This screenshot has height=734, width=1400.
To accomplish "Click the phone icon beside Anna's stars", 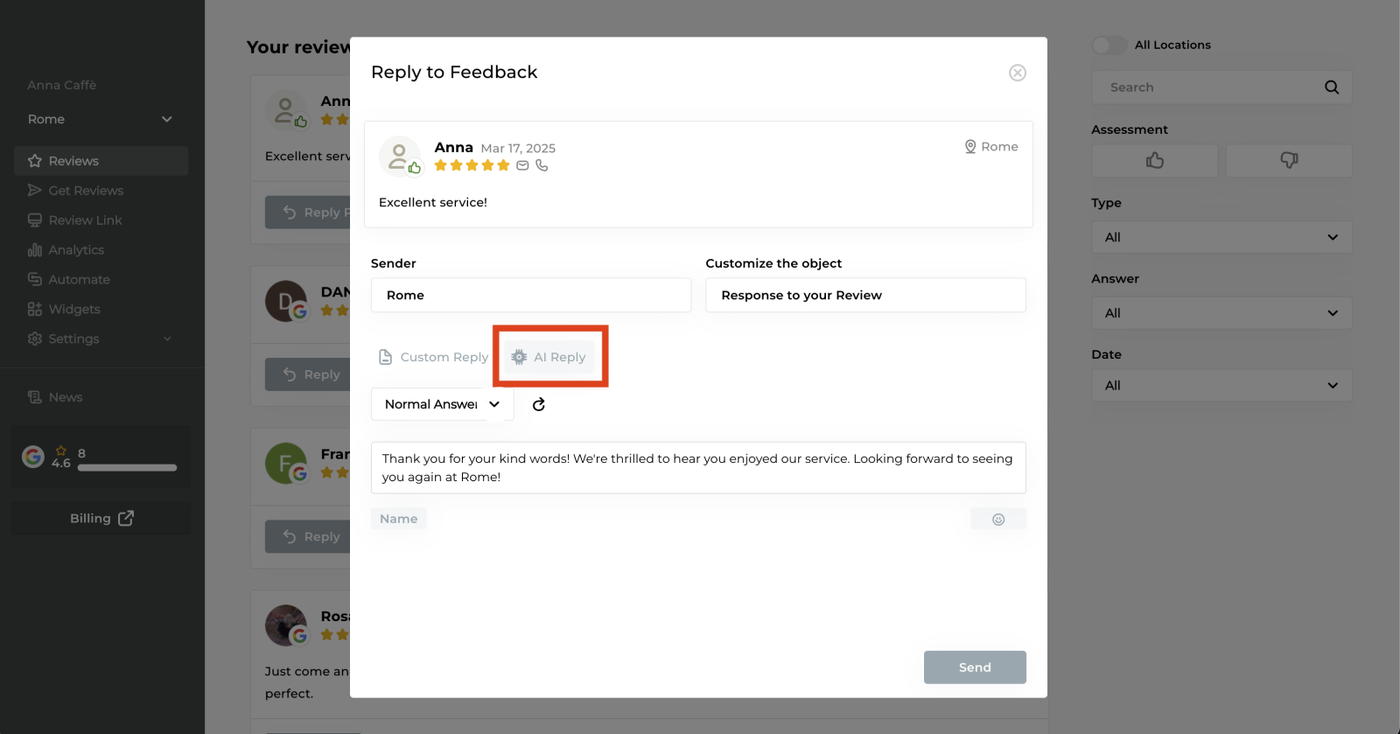I will click(x=542, y=166).
